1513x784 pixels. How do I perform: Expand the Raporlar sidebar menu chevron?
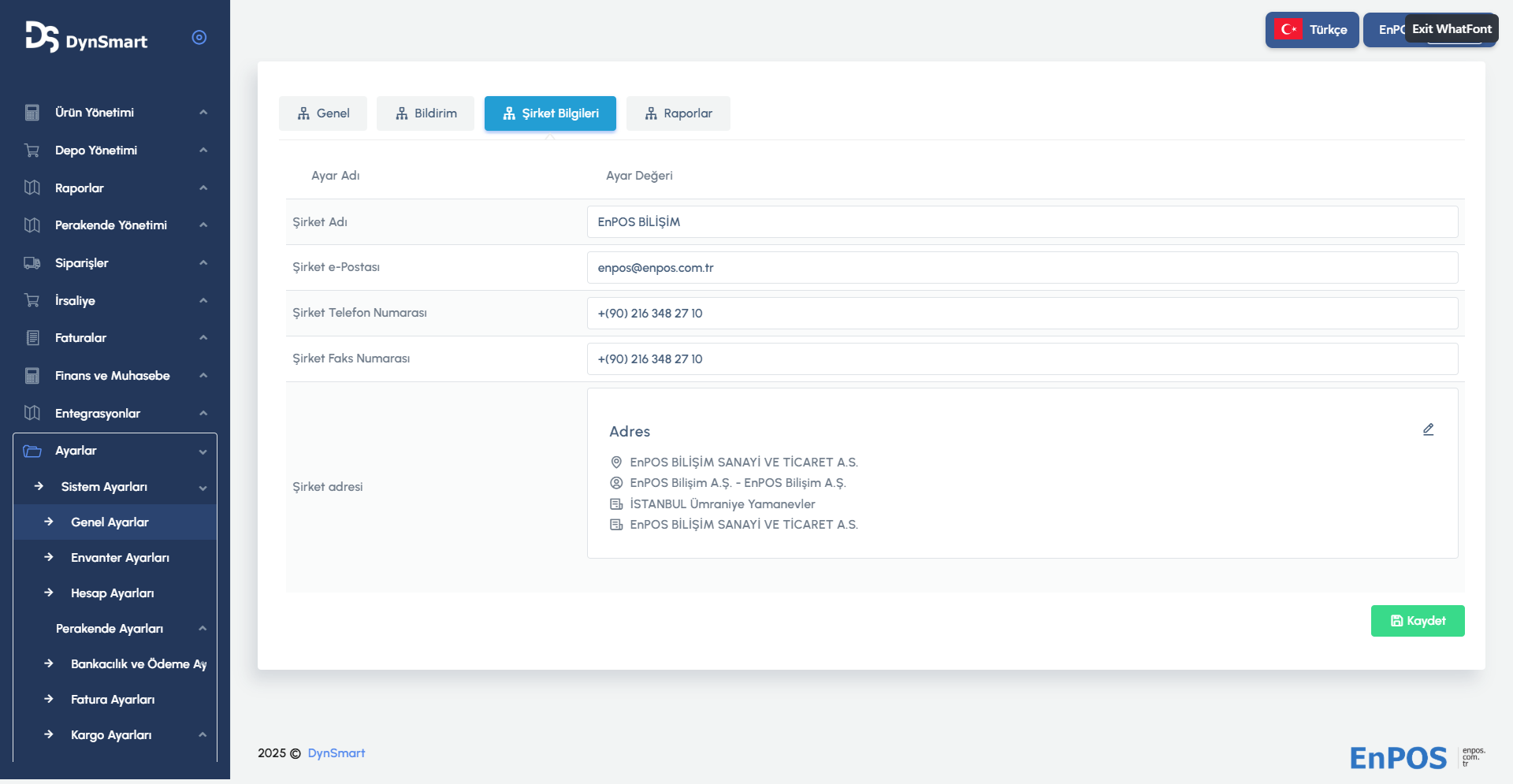(x=203, y=188)
